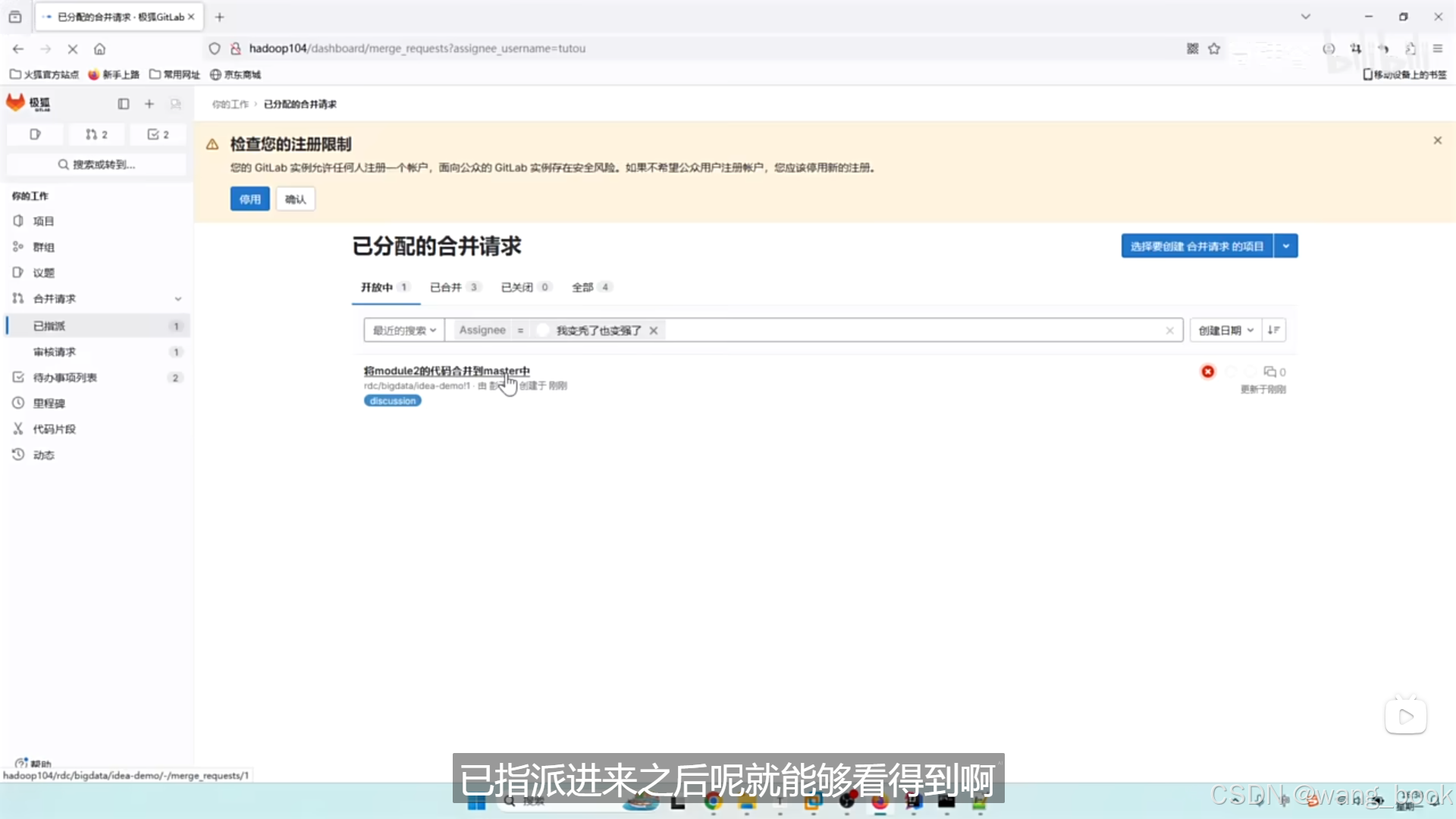Click the search or go to field

(96, 165)
